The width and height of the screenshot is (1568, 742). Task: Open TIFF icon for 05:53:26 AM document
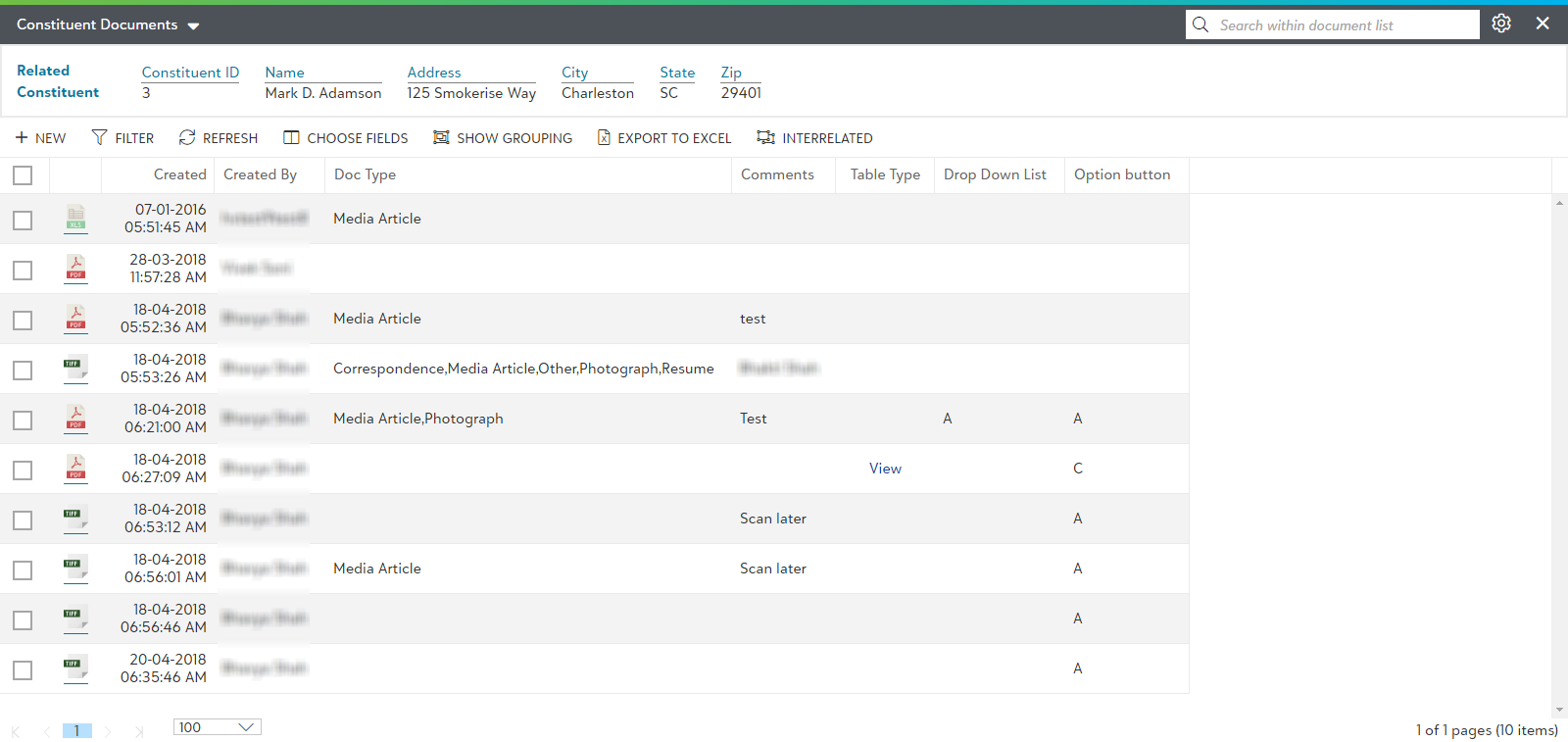[75, 369]
